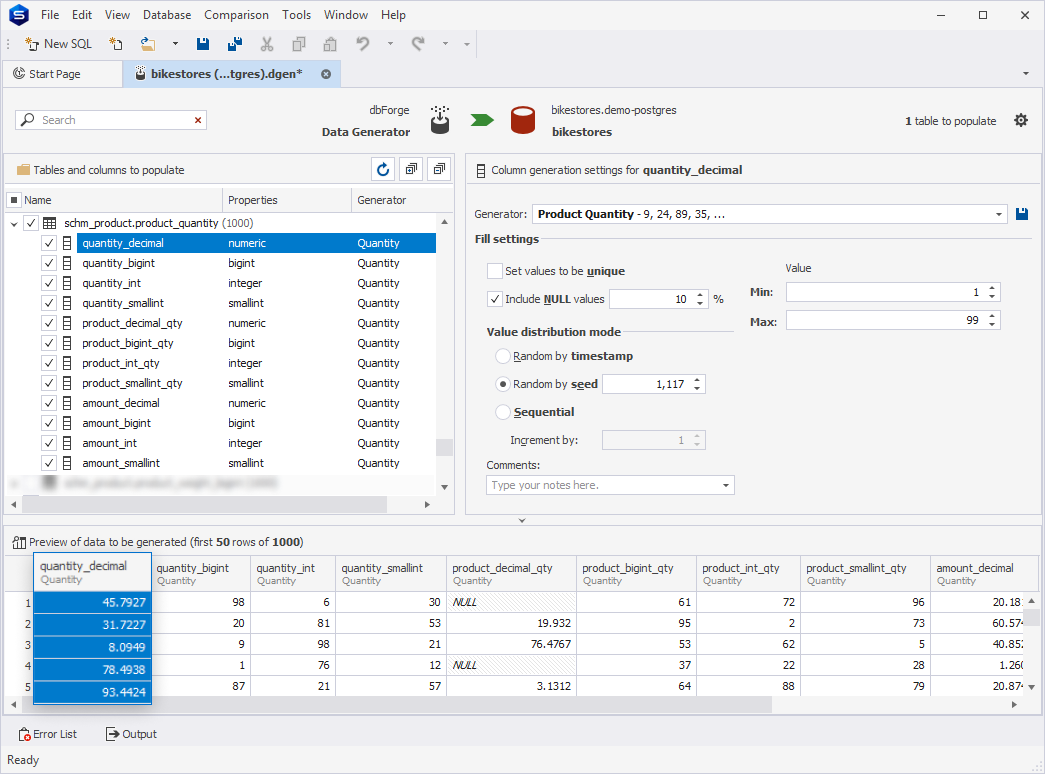Clear the search with the red X icon
The image size is (1045, 774).
tap(198, 120)
